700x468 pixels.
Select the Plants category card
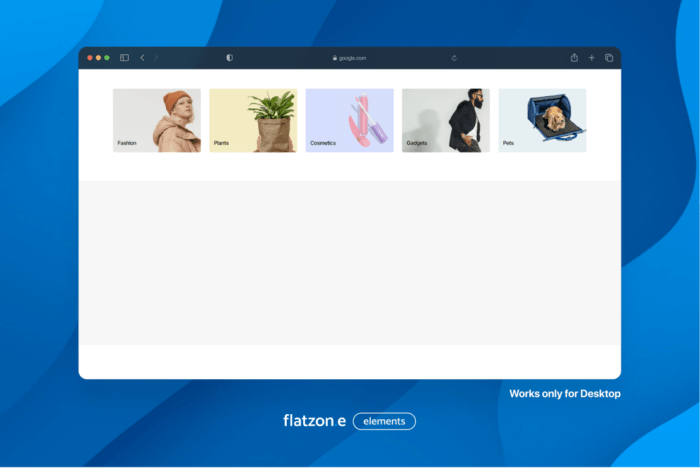point(253,120)
